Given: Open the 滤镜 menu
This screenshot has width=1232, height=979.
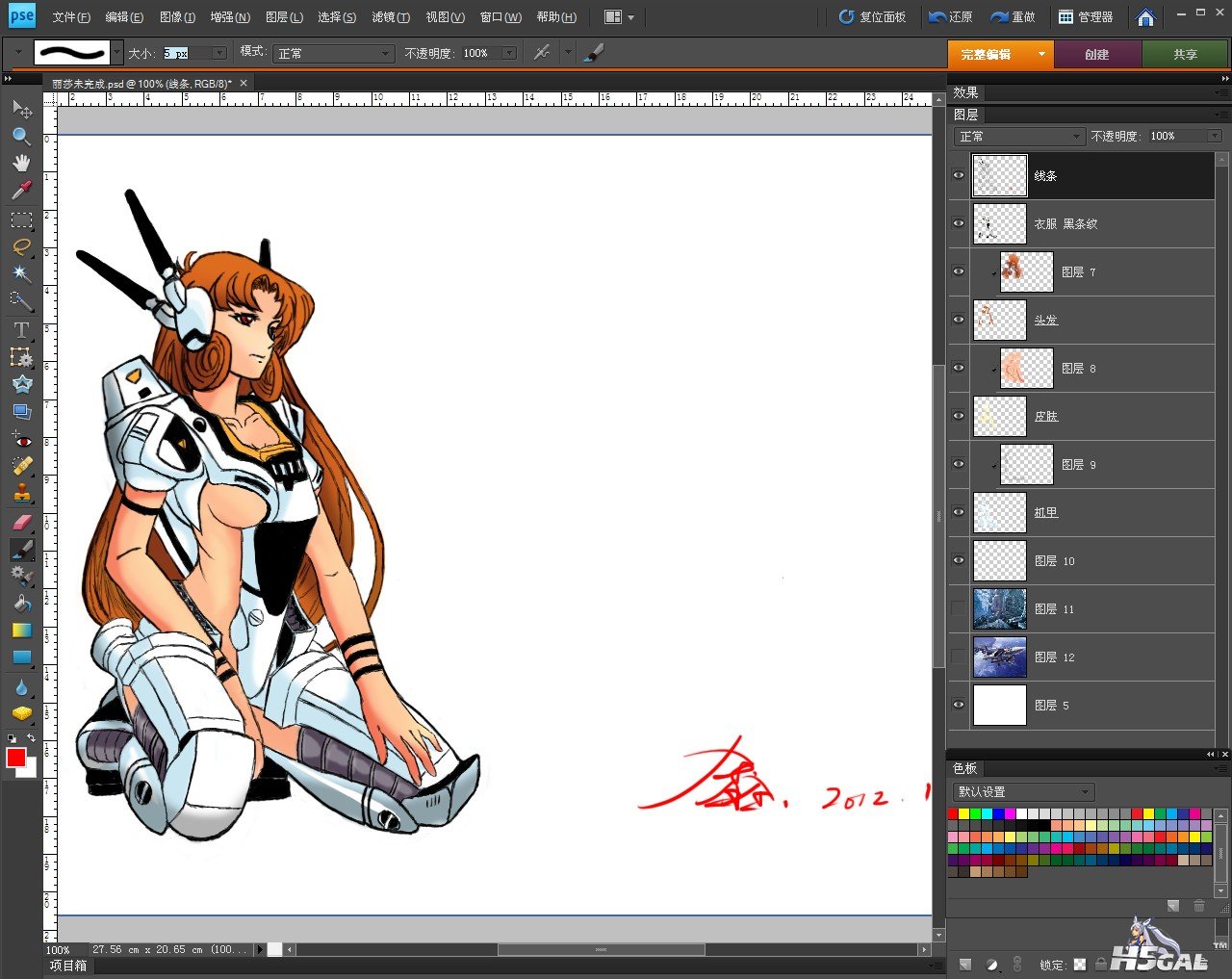Looking at the screenshot, I should pyautogui.click(x=391, y=17).
